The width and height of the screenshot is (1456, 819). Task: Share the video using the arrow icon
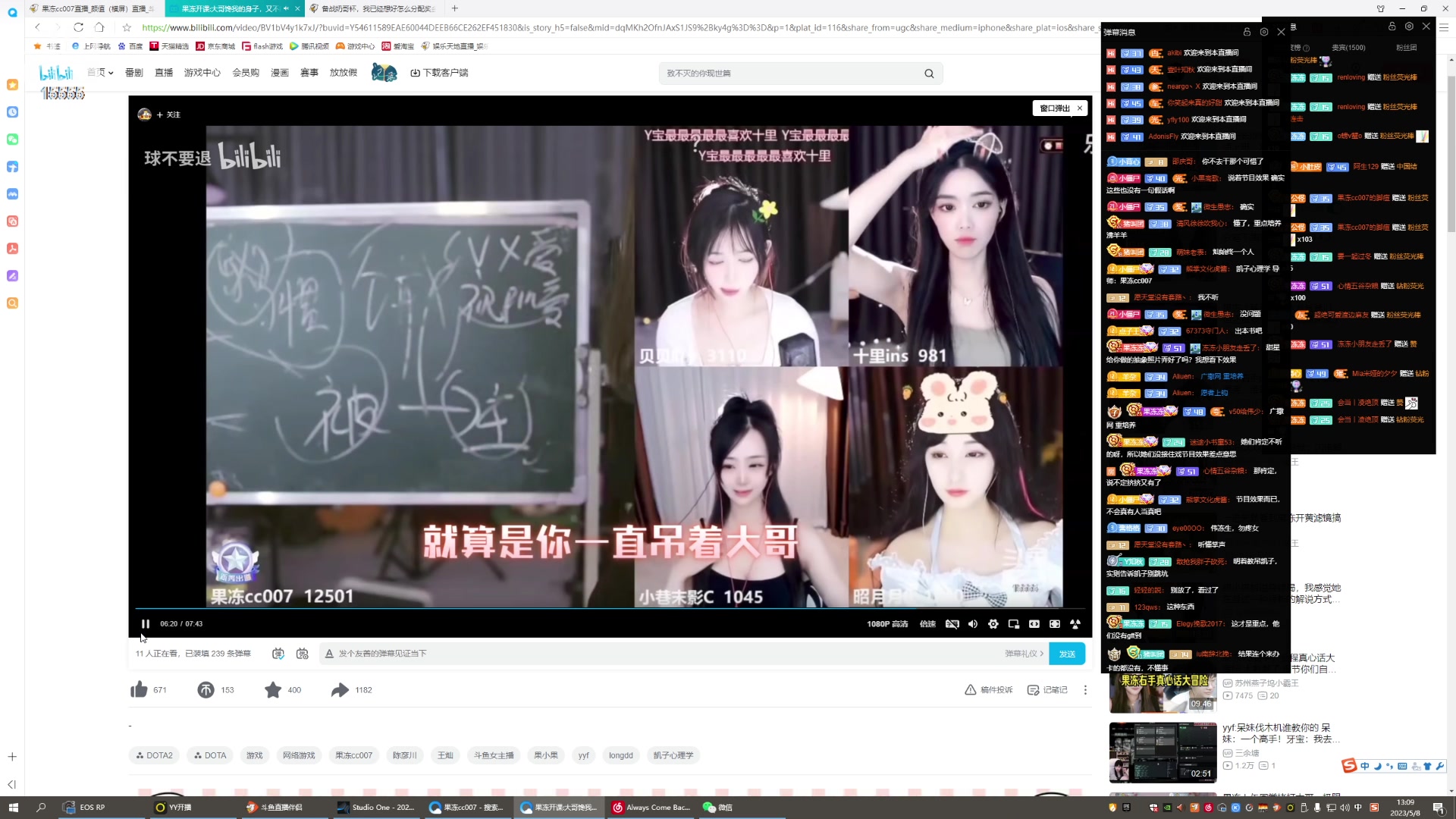[340, 690]
